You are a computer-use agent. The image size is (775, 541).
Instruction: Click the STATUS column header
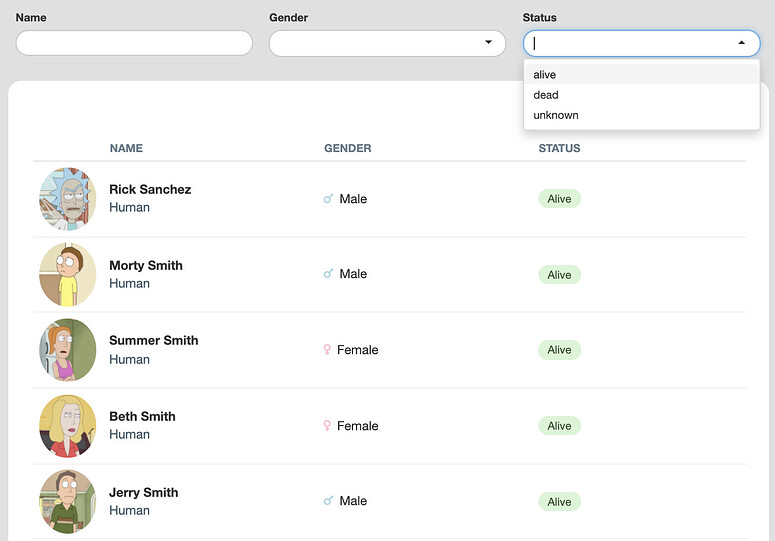(x=559, y=148)
